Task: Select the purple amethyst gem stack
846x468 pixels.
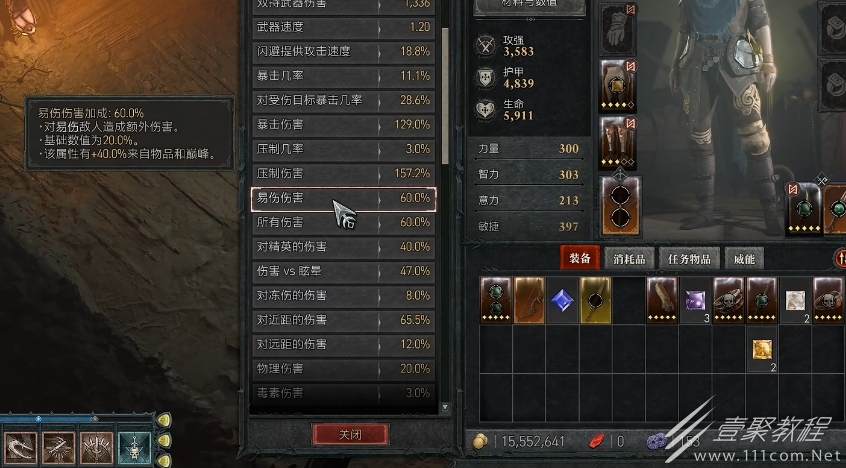Action: pyautogui.click(x=695, y=300)
